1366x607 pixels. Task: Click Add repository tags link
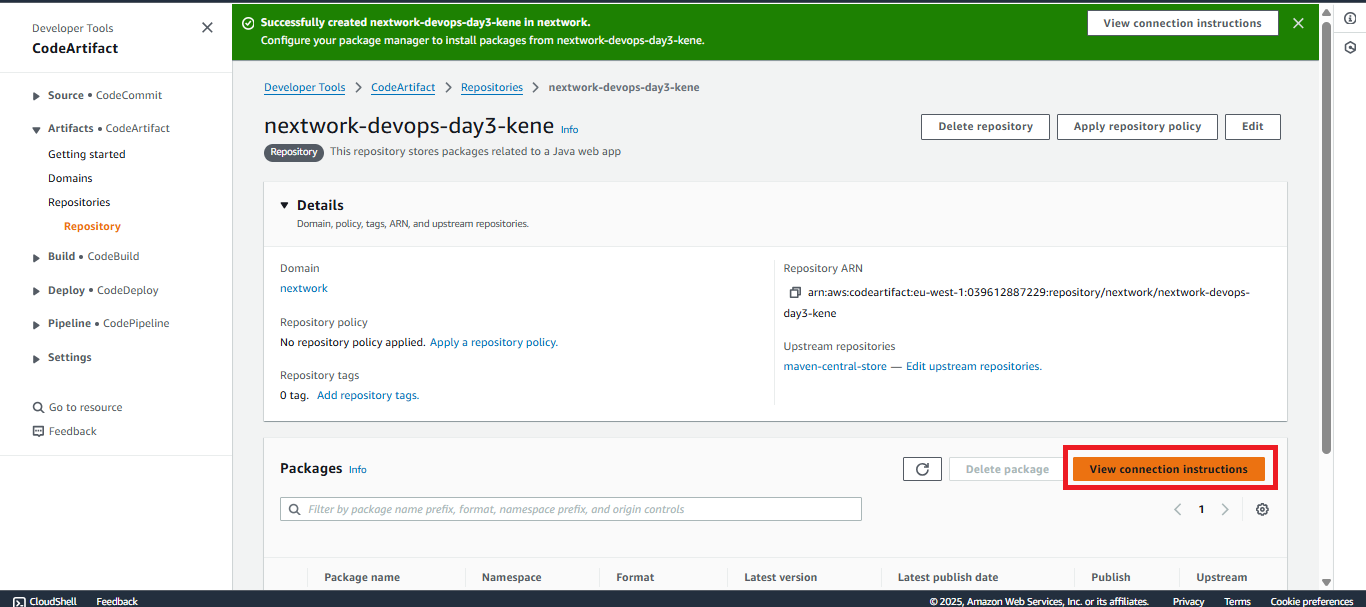(x=368, y=395)
